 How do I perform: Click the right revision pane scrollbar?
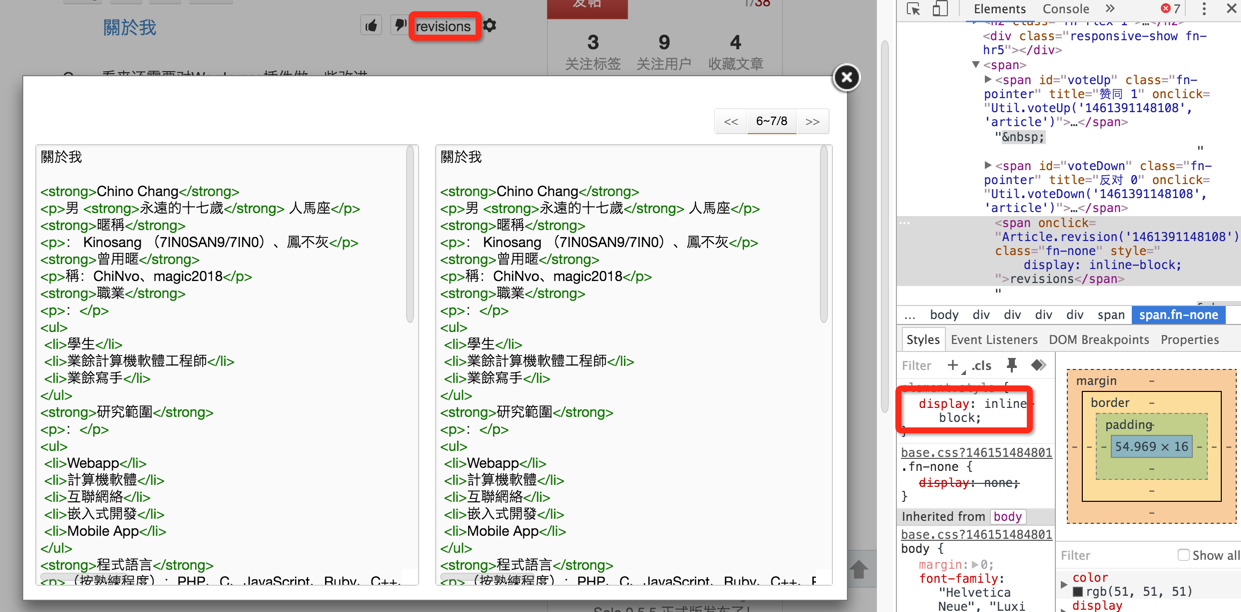pyautogui.click(x=824, y=235)
